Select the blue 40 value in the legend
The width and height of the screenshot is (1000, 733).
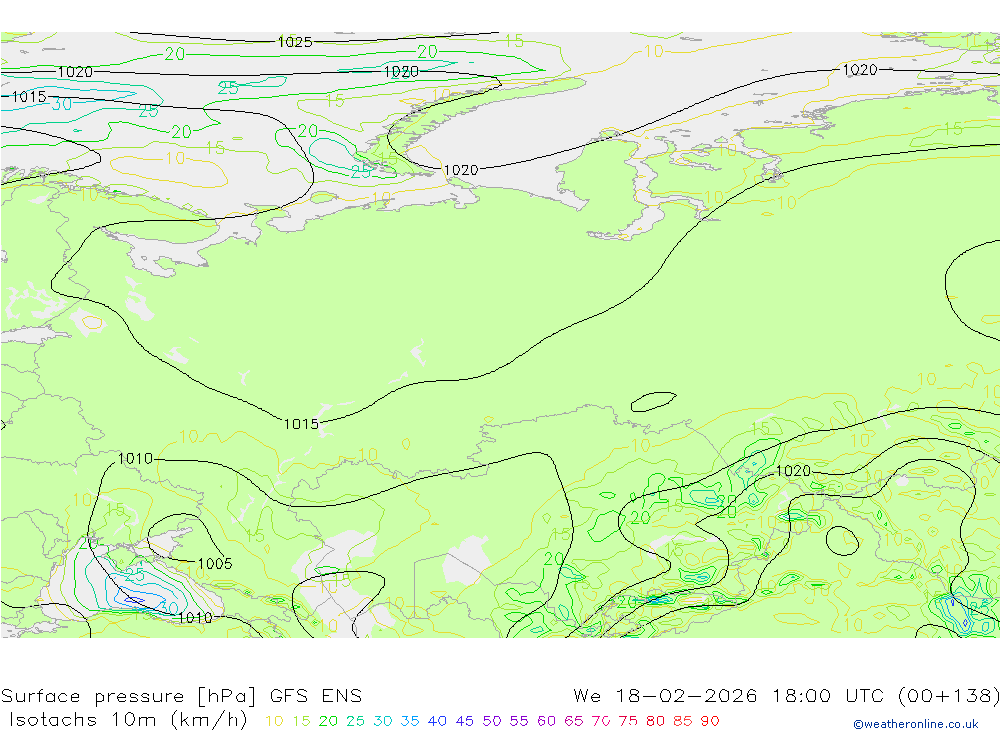(x=437, y=721)
